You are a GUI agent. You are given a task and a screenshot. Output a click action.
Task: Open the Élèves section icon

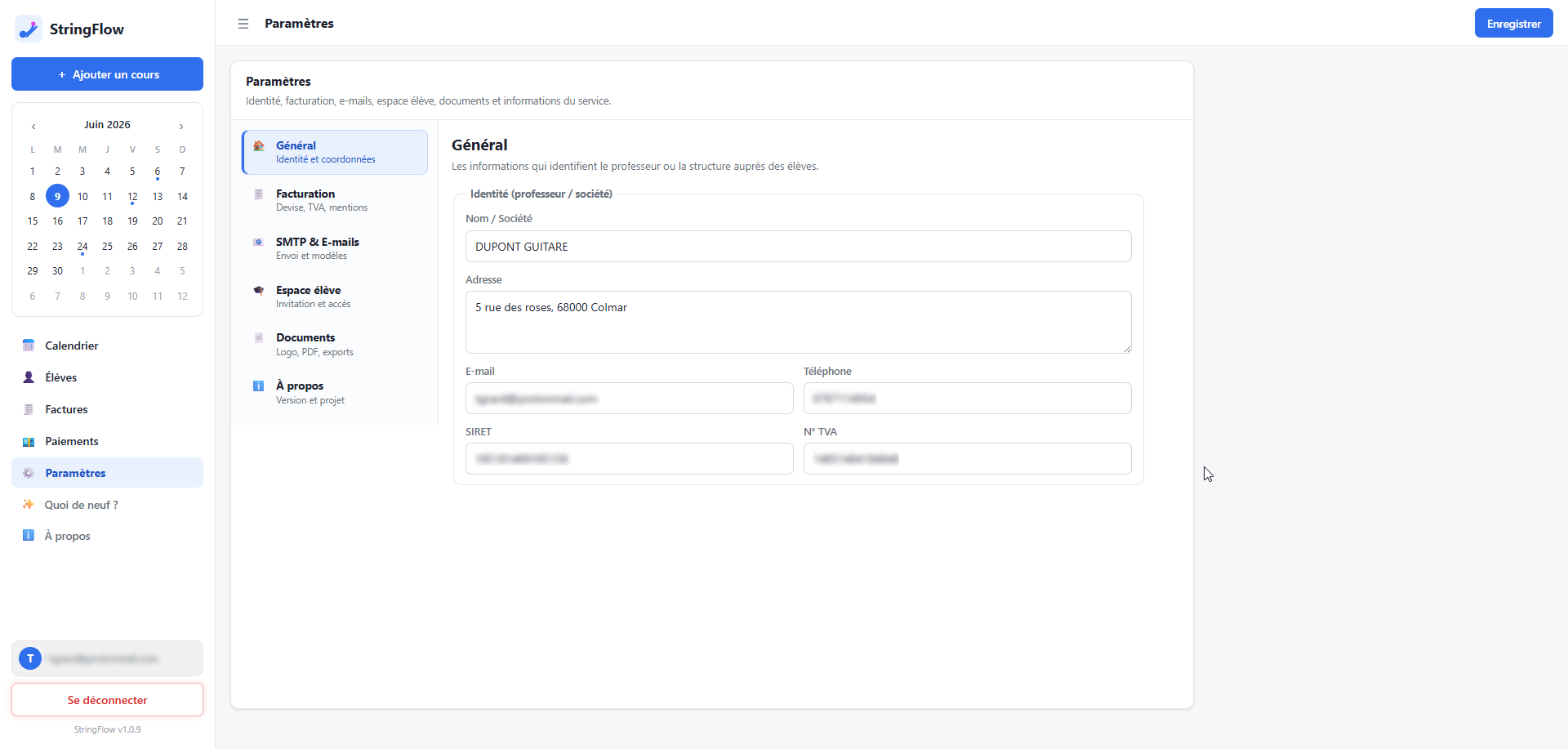point(29,377)
